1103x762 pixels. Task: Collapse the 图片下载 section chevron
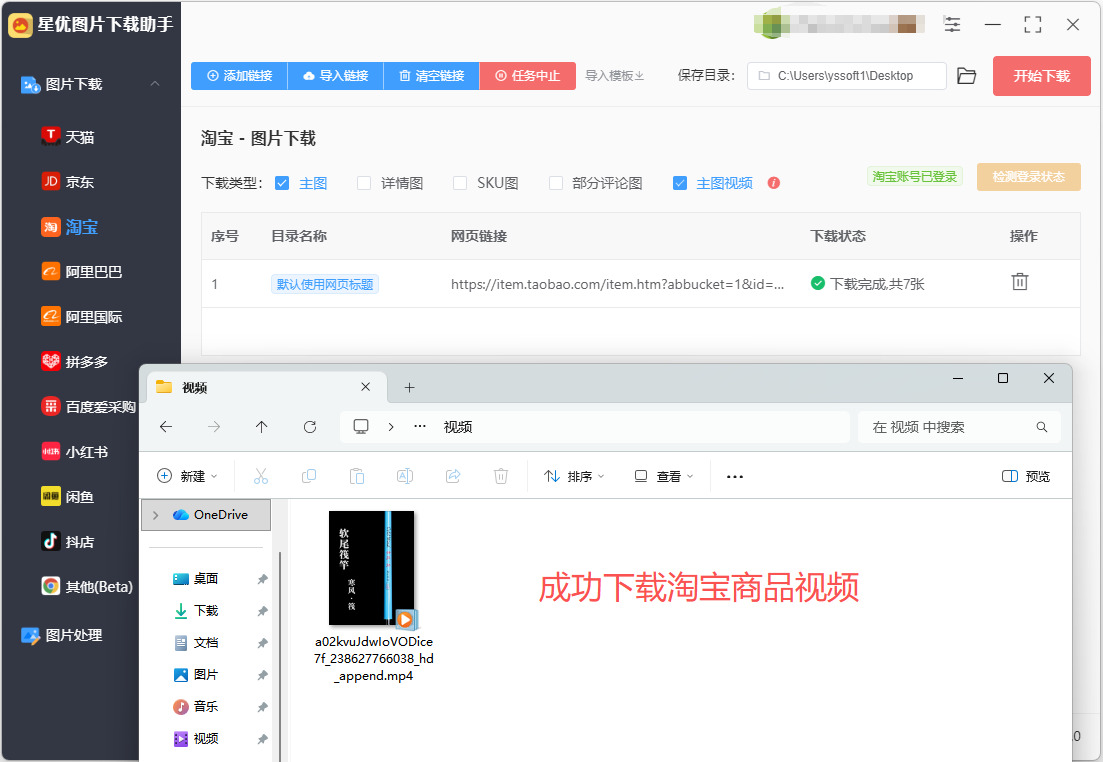155,84
